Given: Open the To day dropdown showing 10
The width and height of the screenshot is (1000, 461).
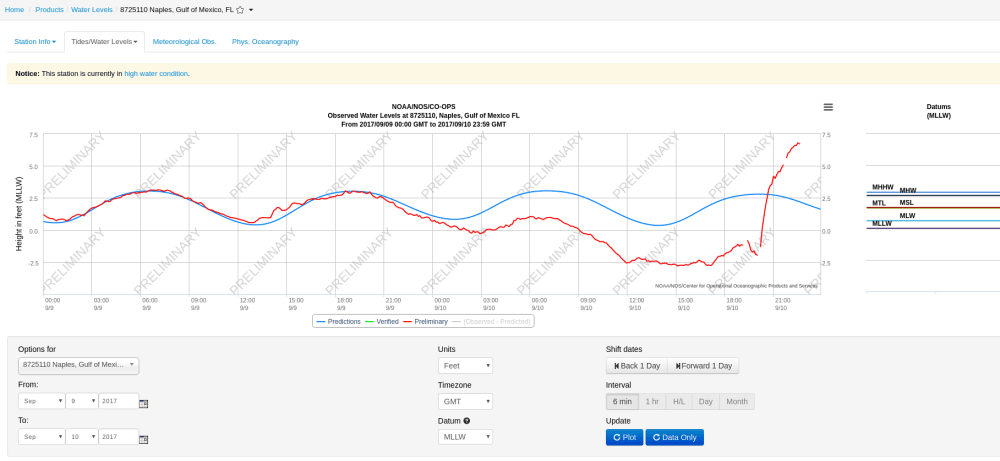Looking at the screenshot, I should coord(82,437).
